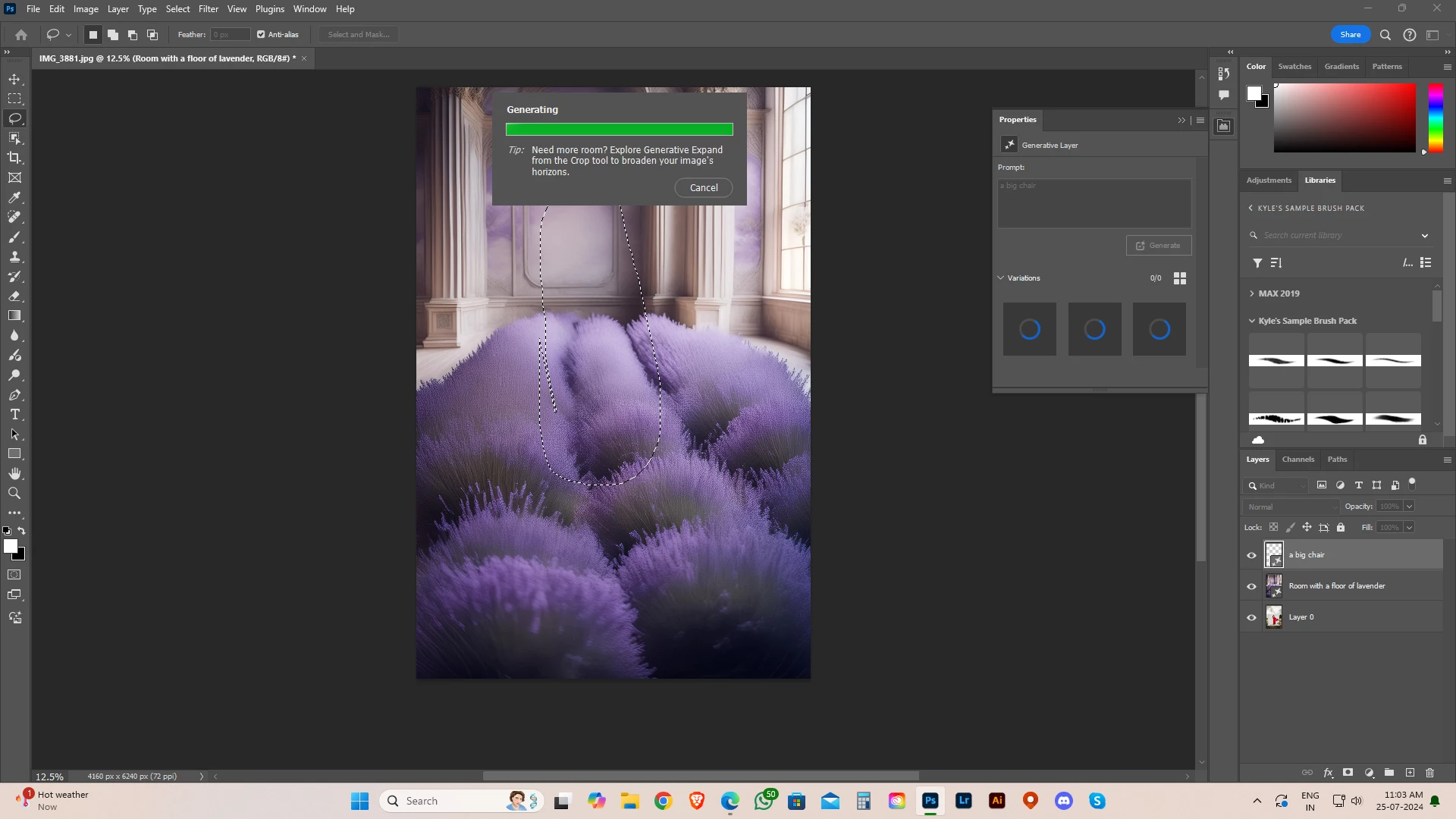Hide the 'a big chair' layer
Image resolution: width=1456 pixels, height=819 pixels.
tap(1251, 555)
